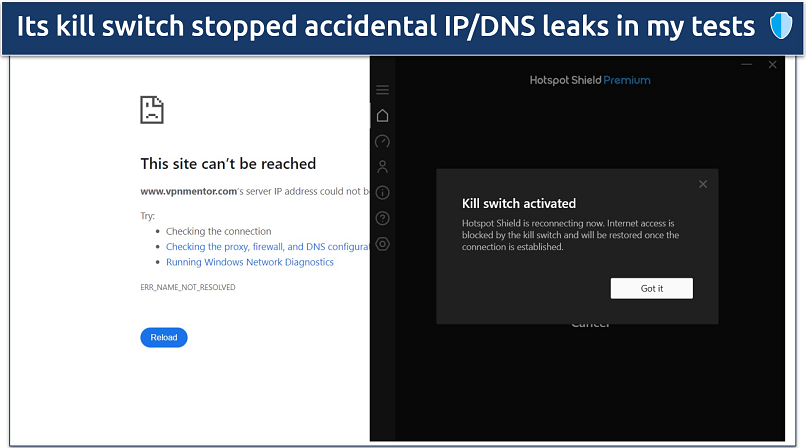Go to the Home icon in sidebar
The height and width of the screenshot is (448, 806).
pyautogui.click(x=382, y=116)
